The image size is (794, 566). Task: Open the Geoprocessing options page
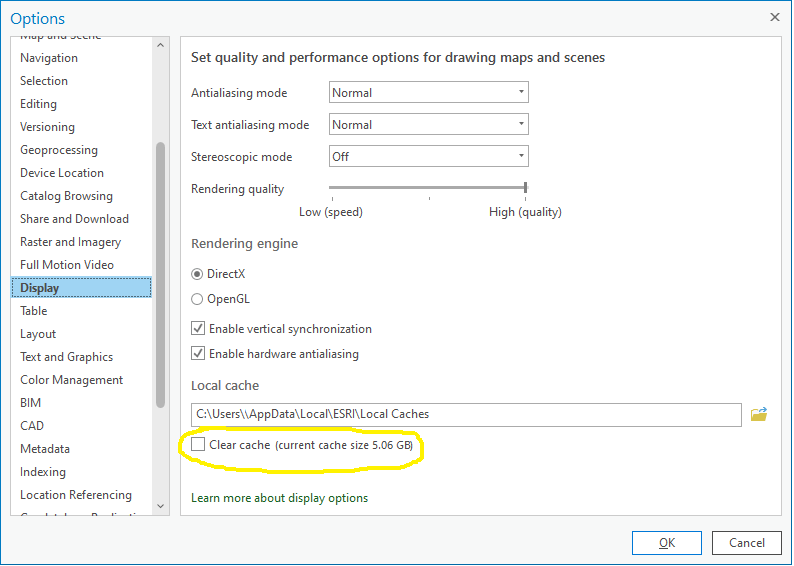tap(59, 150)
